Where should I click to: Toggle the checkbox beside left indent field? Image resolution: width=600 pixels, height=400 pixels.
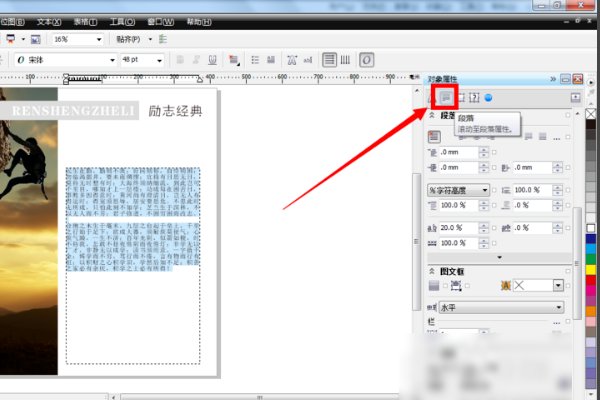tap(494, 167)
